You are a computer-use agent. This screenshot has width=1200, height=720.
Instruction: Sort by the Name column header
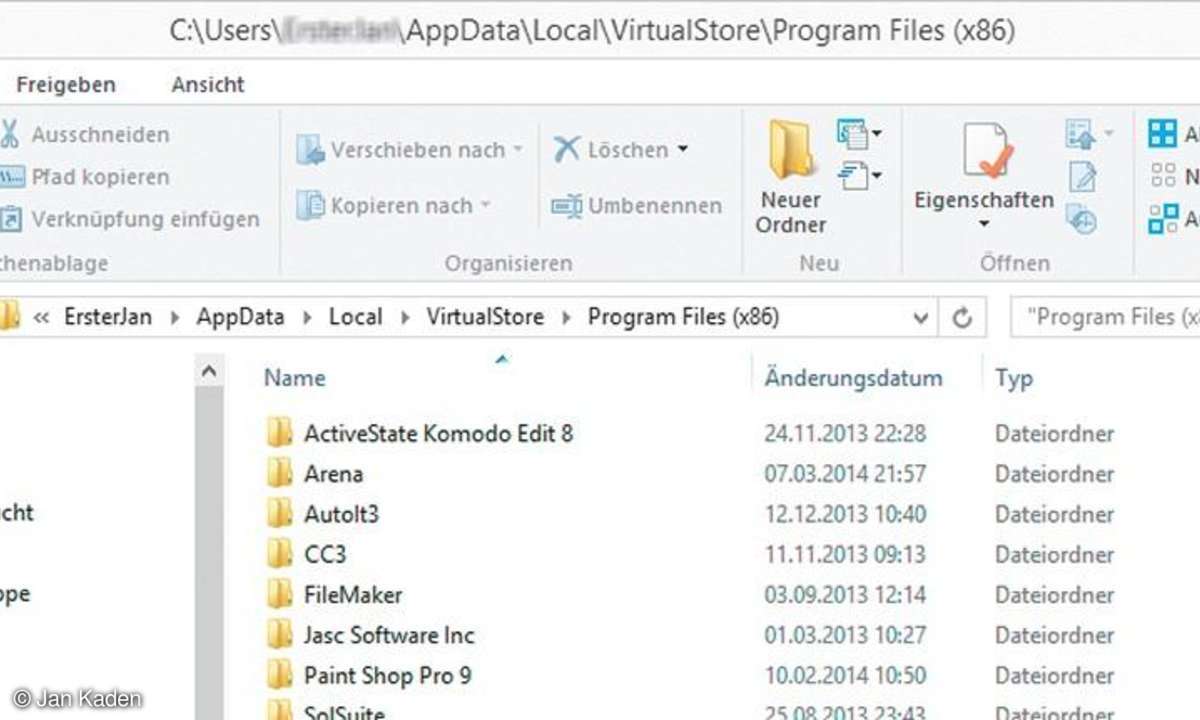pyautogui.click(x=295, y=378)
